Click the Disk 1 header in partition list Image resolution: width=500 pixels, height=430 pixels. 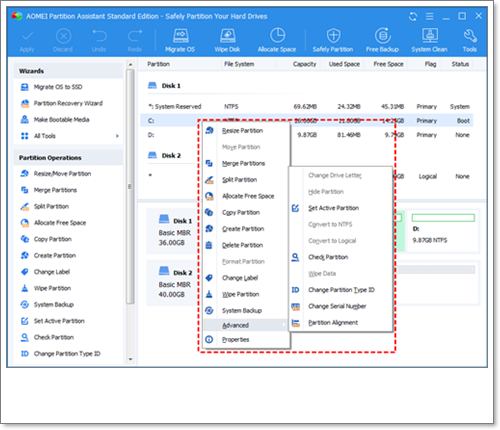164,86
